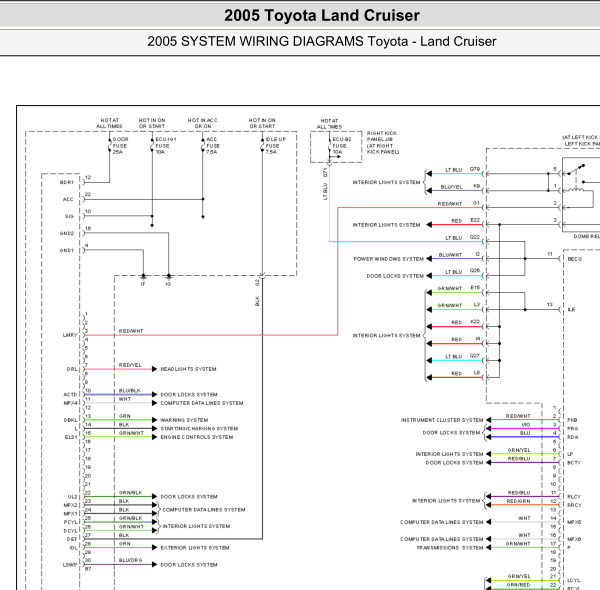Click 'POWER WINDOWS SYSTEM' reference text
This screenshot has width=600, height=590.
(389, 259)
